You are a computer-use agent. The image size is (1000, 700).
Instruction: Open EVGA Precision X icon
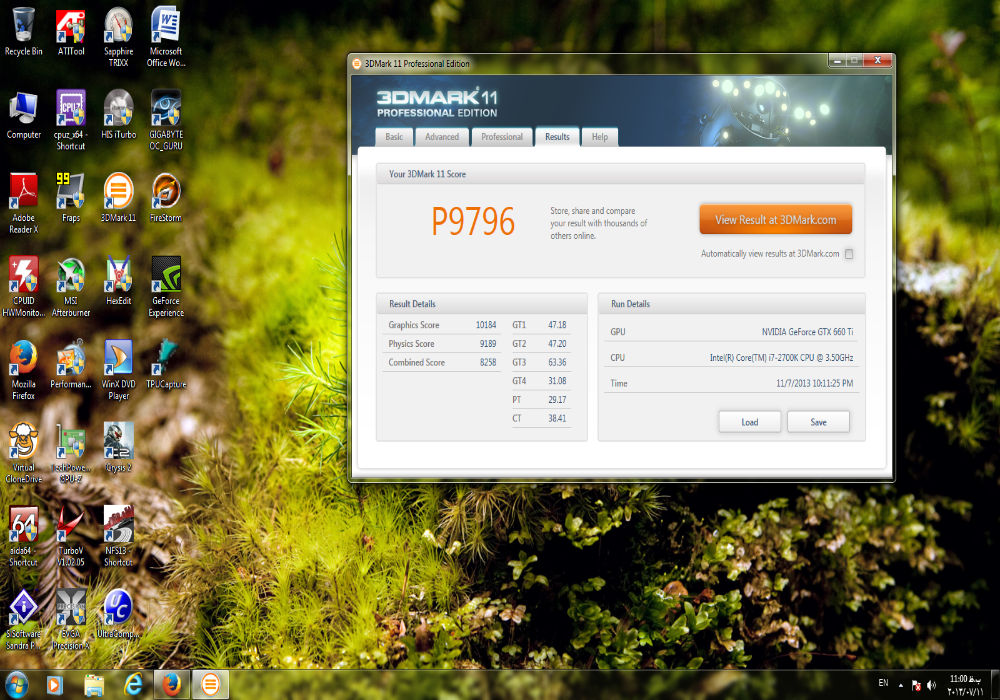pyautogui.click(x=71, y=620)
